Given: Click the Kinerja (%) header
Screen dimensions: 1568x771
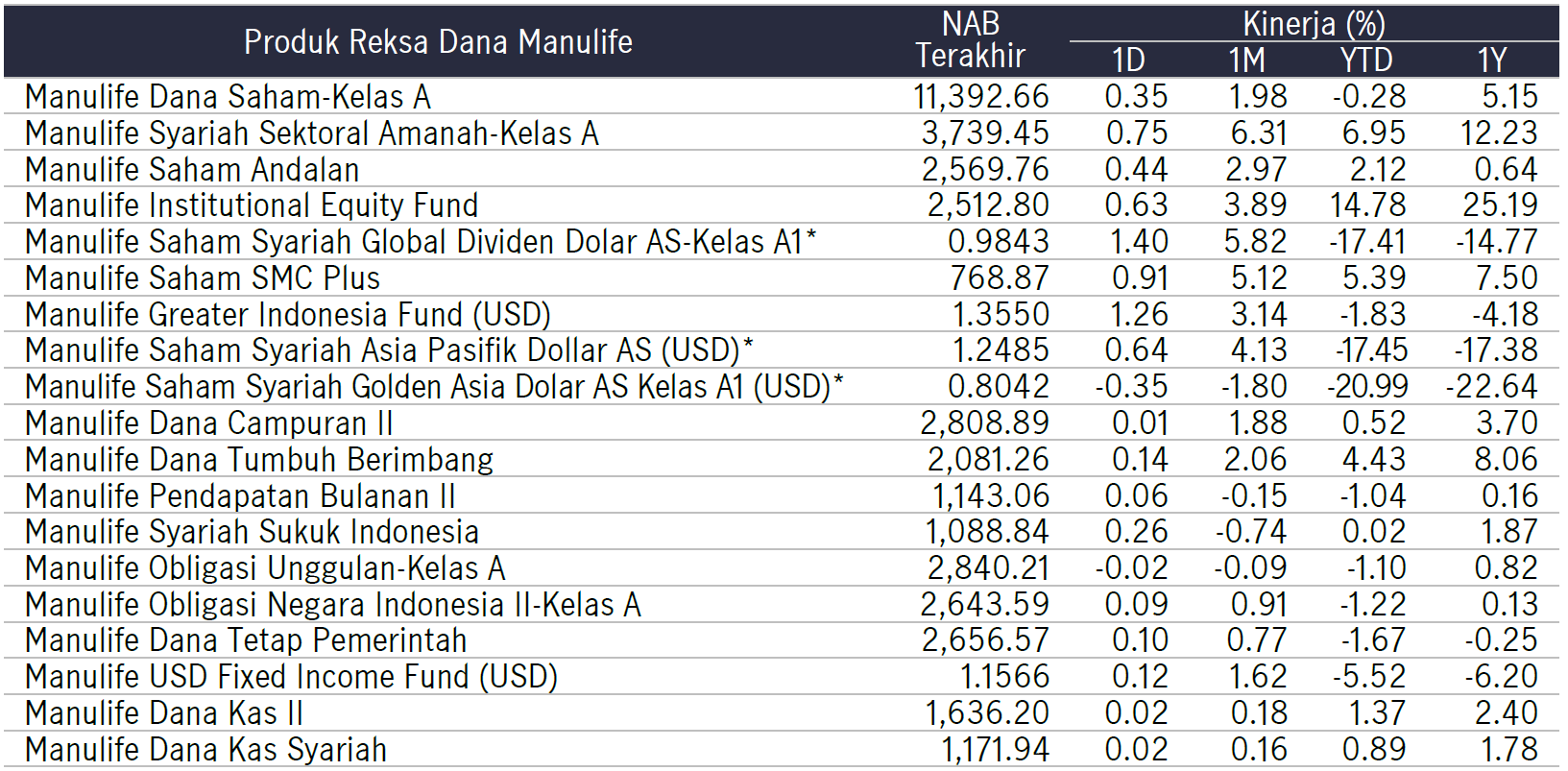Looking at the screenshot, I should (1314, 23).
